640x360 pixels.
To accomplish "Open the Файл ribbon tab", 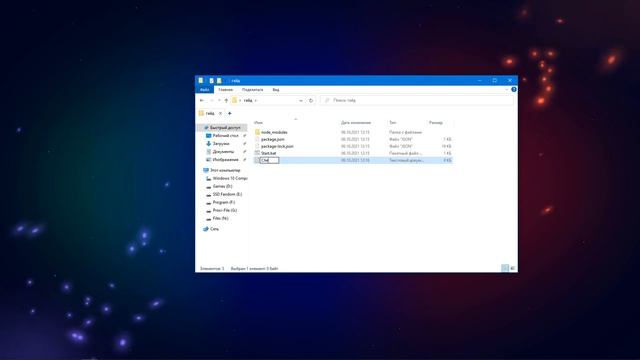I will pos(204,89).
